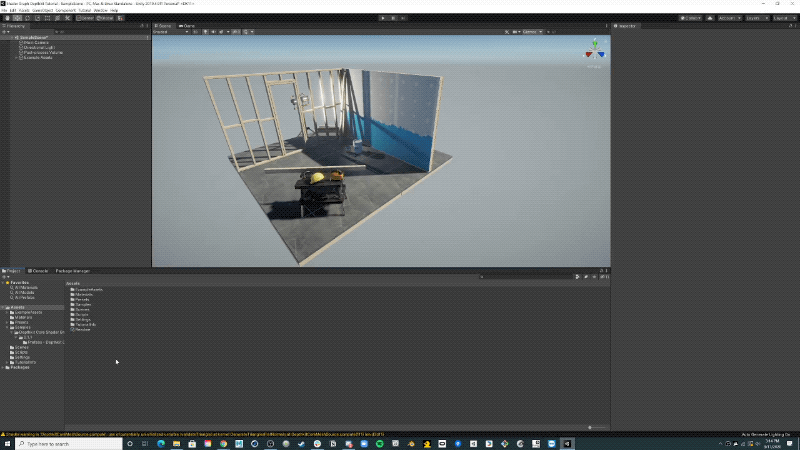
Task: Click the Windows search box
Action: click(70, 443)
